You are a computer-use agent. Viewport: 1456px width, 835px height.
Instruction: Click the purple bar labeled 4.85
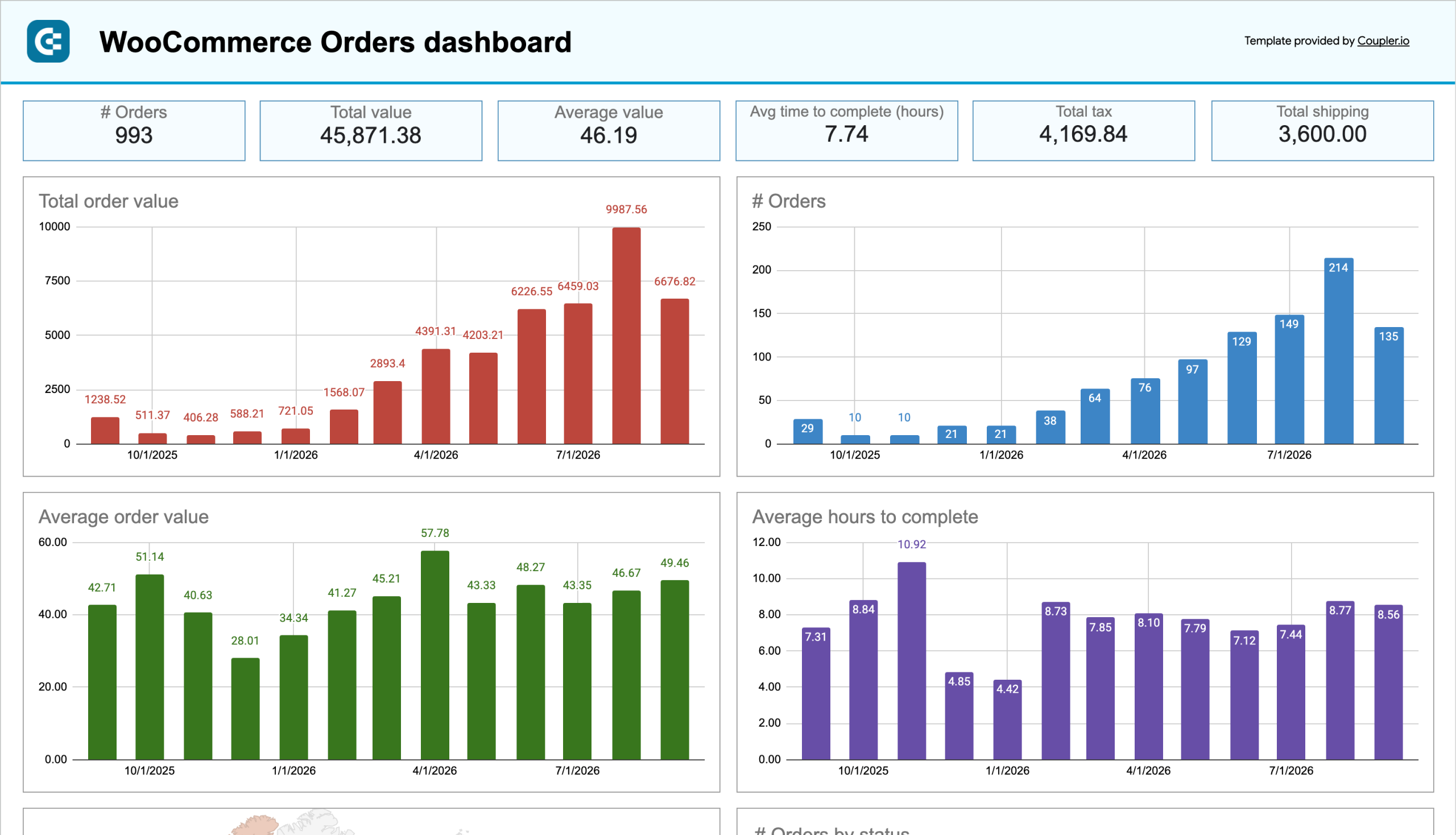[x=959, y=716]
